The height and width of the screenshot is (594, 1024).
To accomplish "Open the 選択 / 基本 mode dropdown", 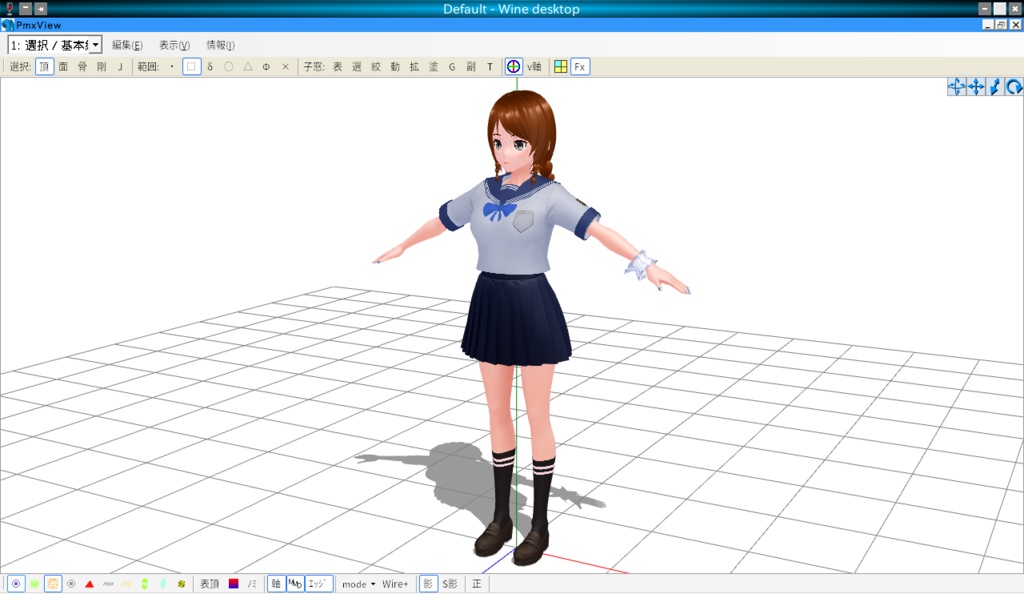I will (x=93, y=44).
